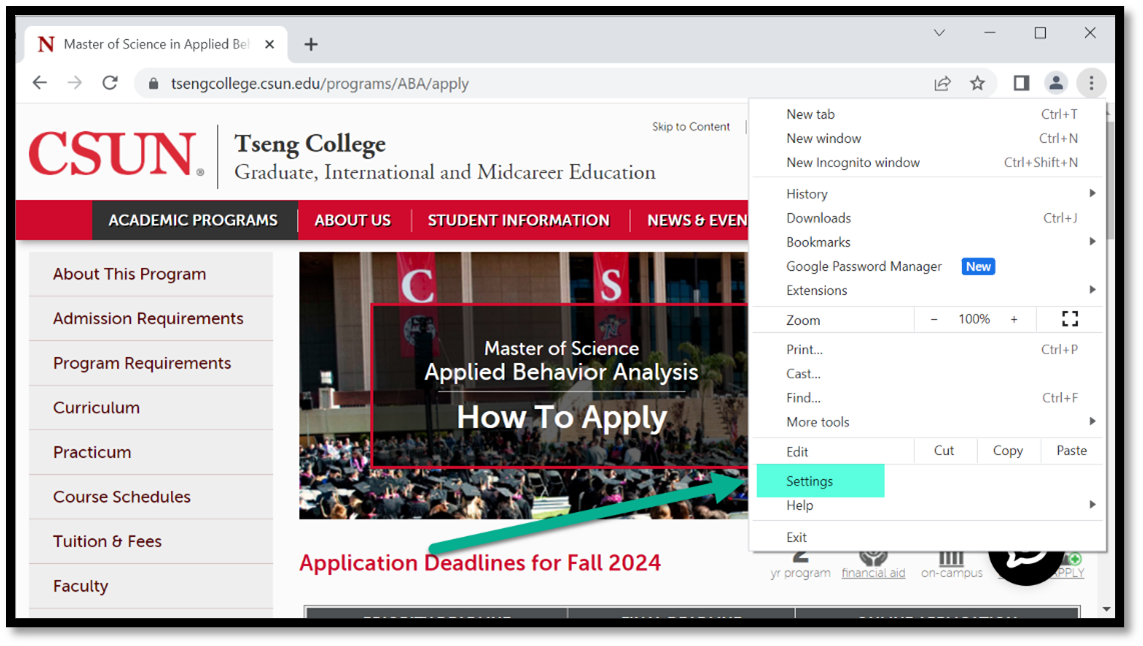The image size is (1143, 646).
Task: Click the three-dot Chrome menu button
Action: click(1091, 83)
